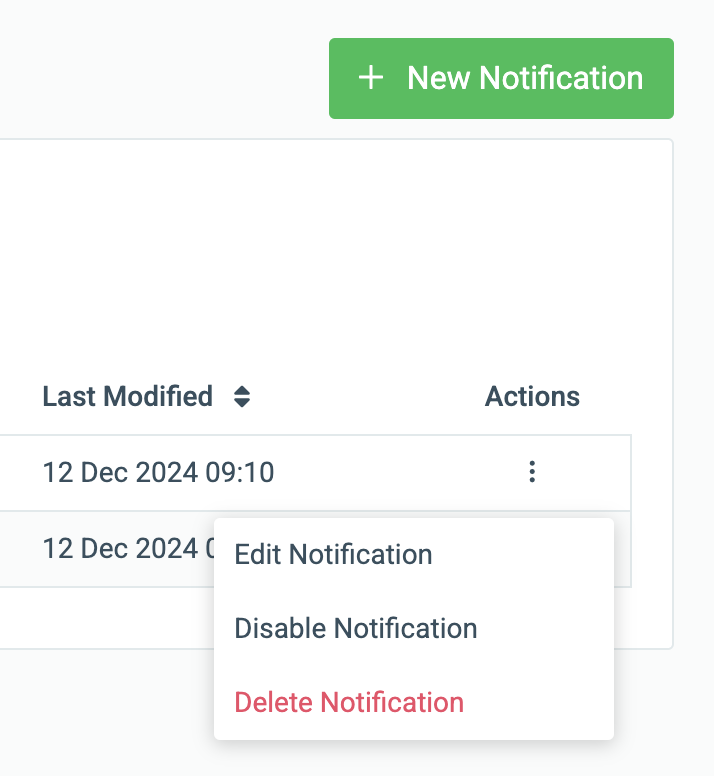Click blank space below Delete Notification in the popup

(x=414, y=729)
